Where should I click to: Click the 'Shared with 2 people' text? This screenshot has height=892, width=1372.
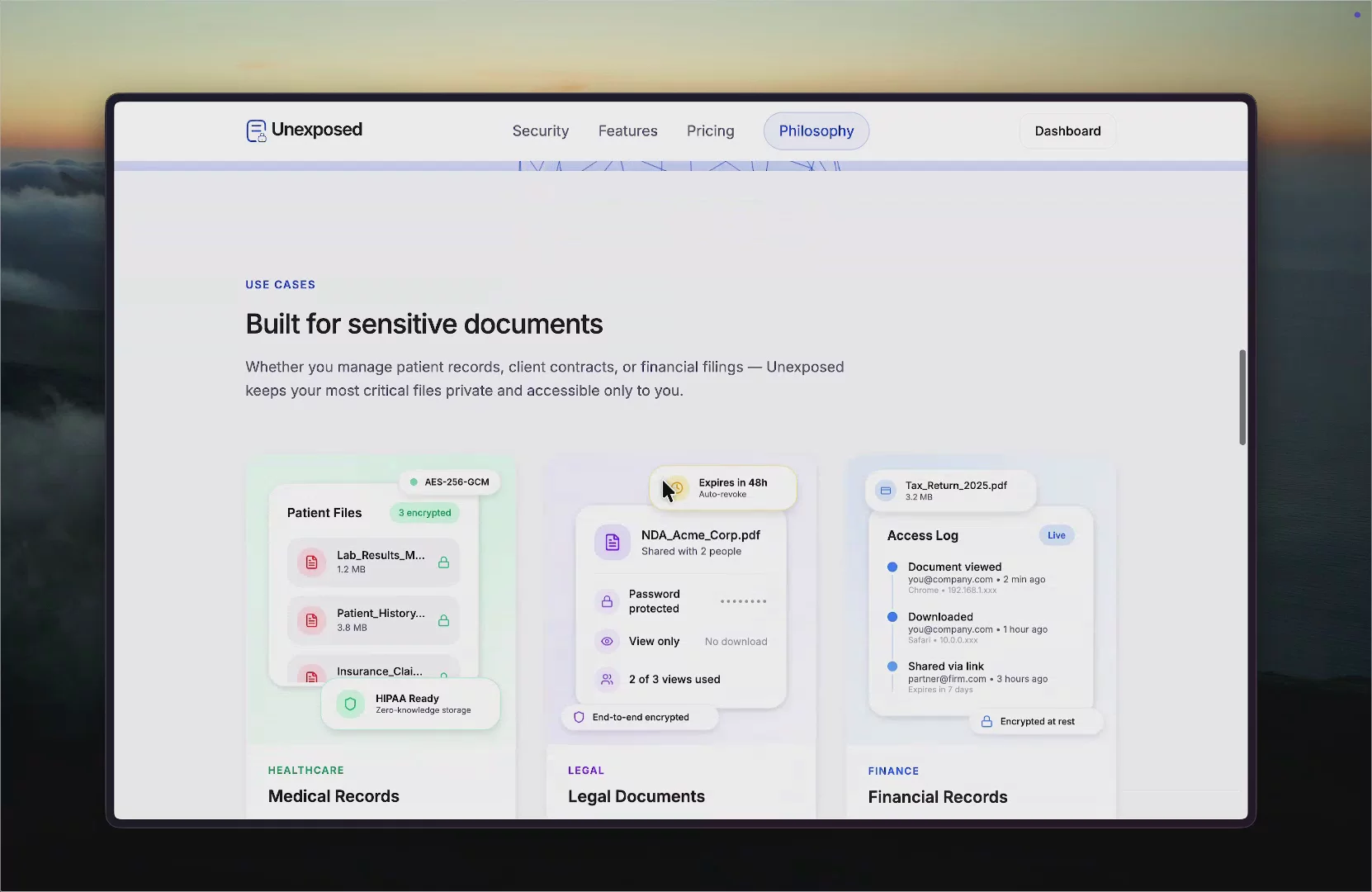pos(691,551)
